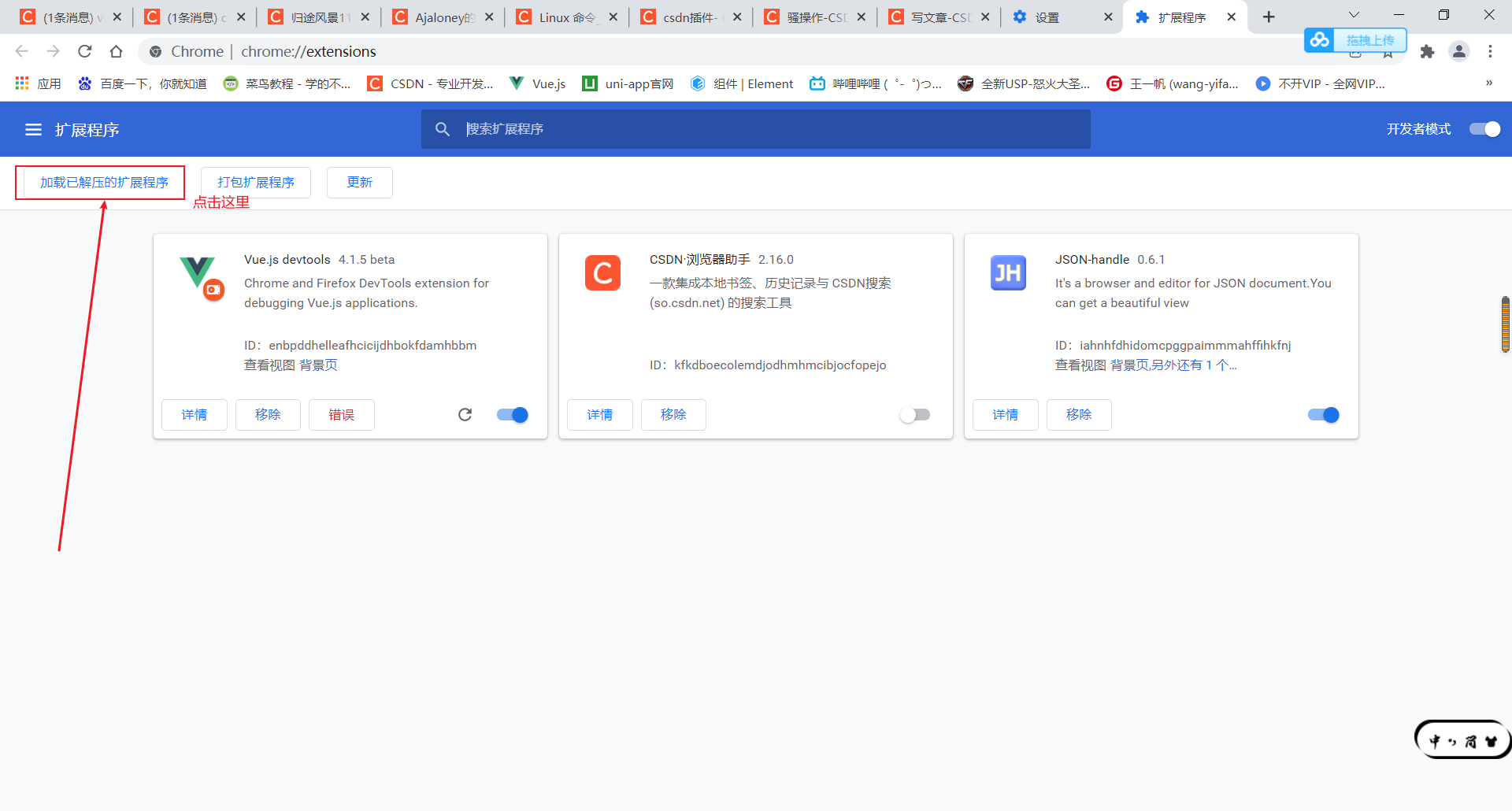Open Vue.js devtools details

(x=195, y=415)
